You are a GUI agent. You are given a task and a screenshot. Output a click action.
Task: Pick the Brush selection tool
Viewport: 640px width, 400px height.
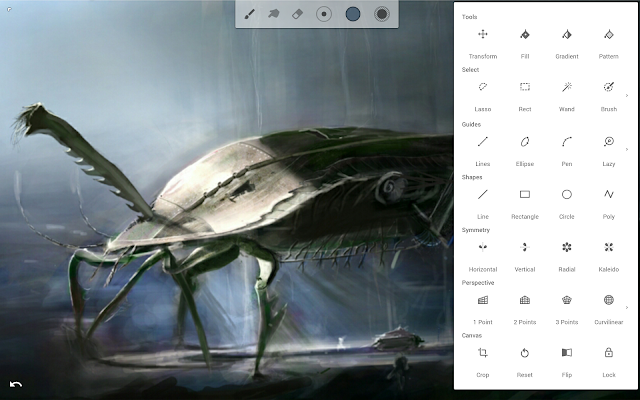click(x=609, y=87)
